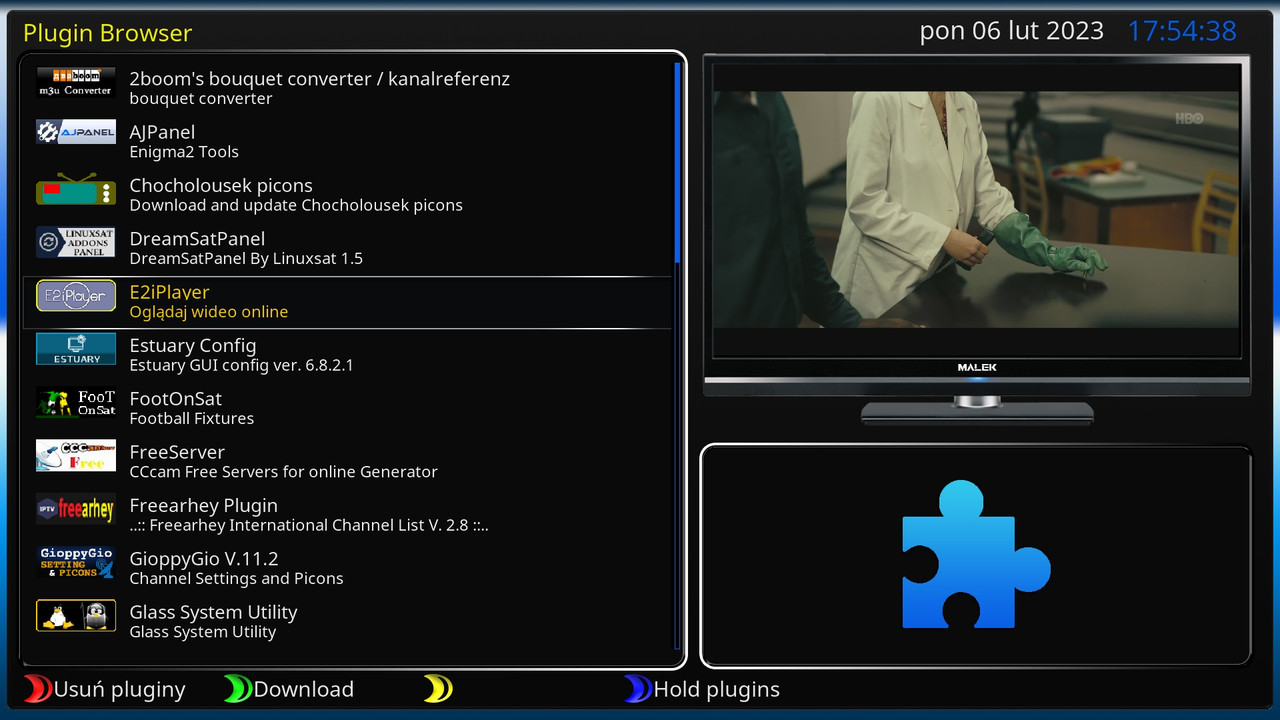Image resolution: width=1280 pixels, height=720 pixels.
Task: Select "Usuń pluginy" option
Action: click(120, 690)
